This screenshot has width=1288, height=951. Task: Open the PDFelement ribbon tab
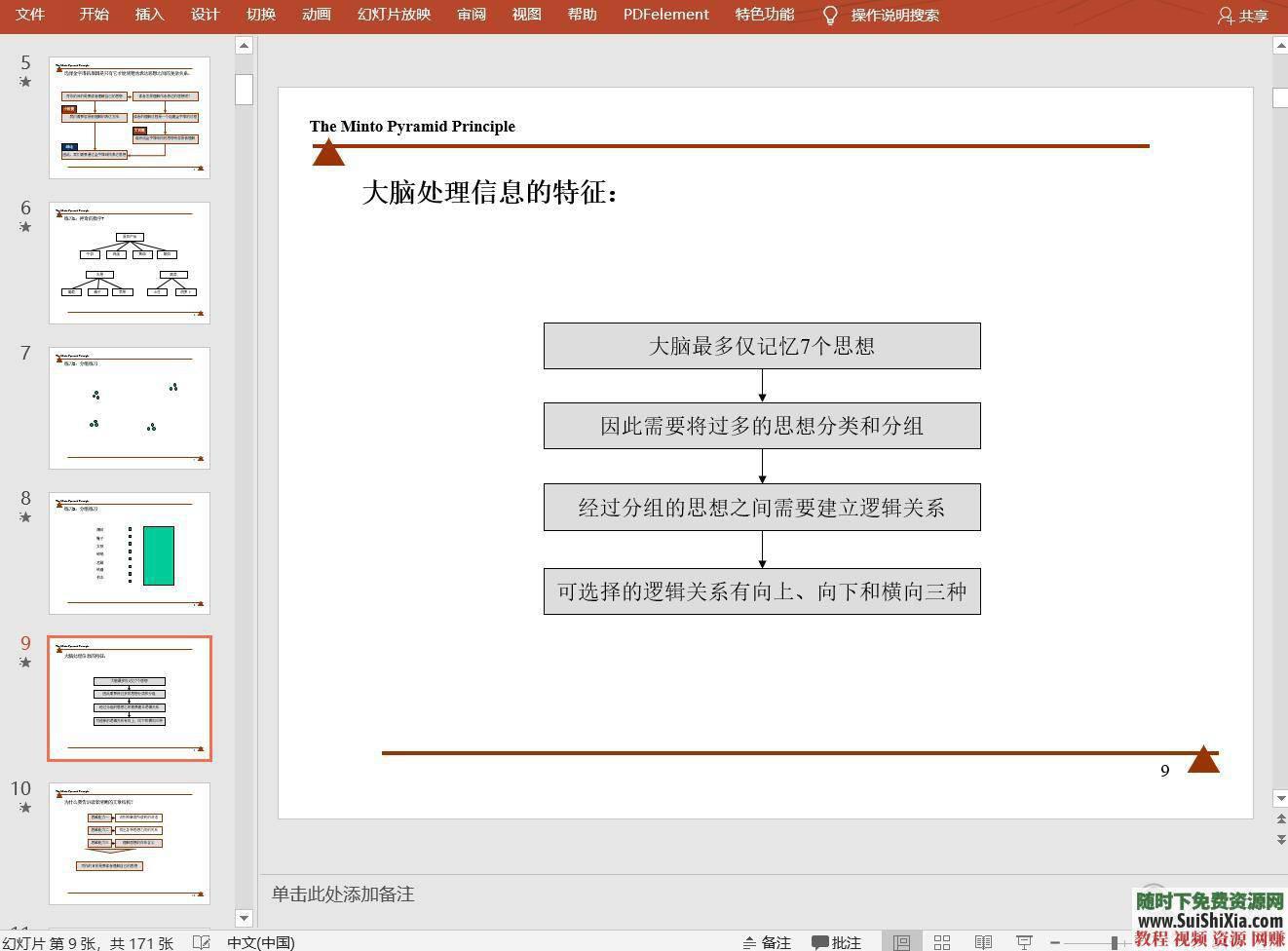[x=664, y=15]
